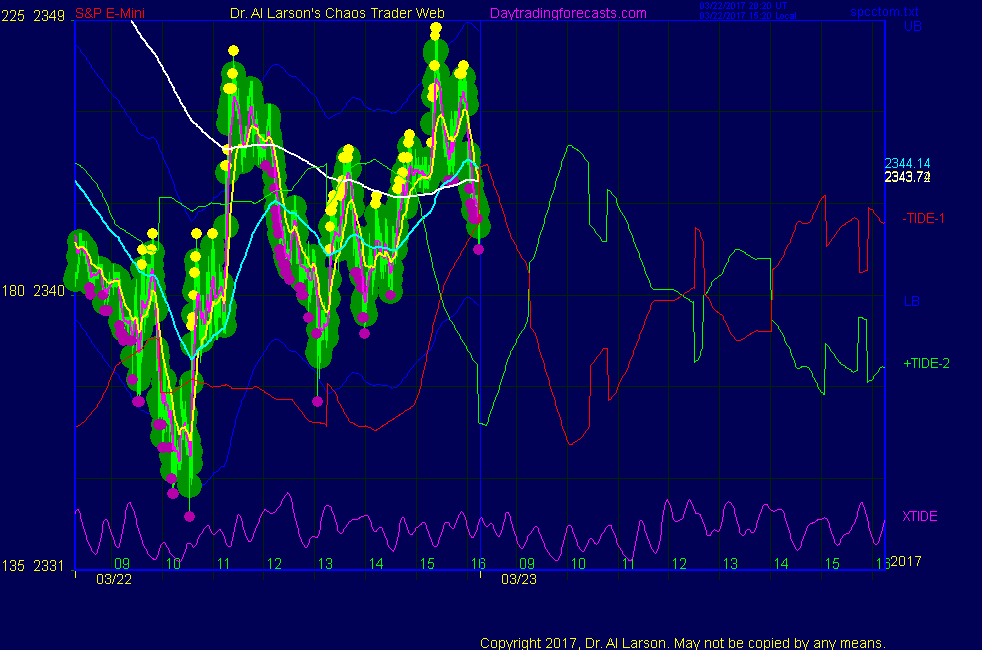Click the '03/22/2017 20:20 UT' timestamp
Viewport: 982px width, 650px height.
click(x=743, y=6)
